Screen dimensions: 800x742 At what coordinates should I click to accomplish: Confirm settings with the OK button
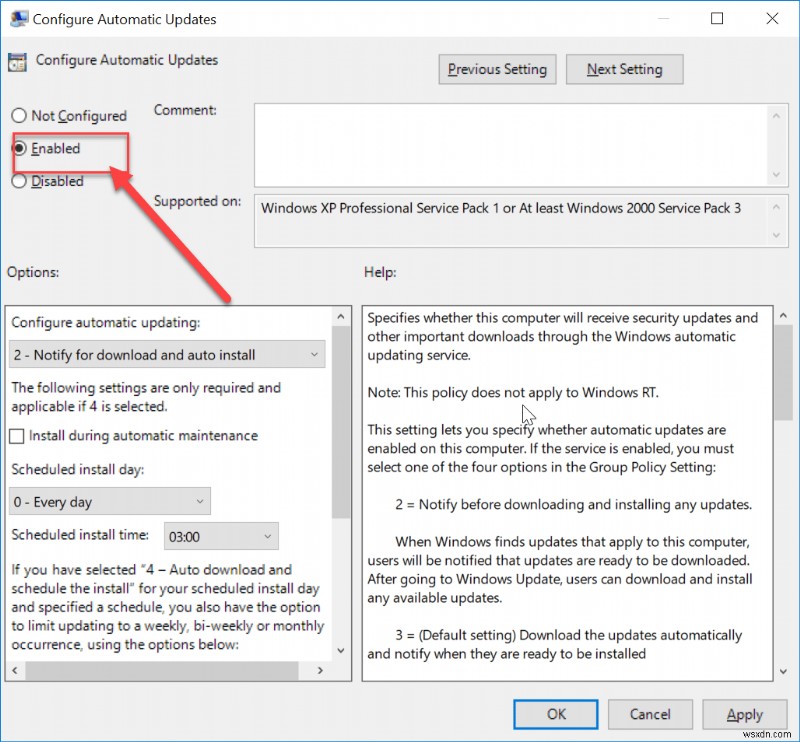click(x=555, y=714)
